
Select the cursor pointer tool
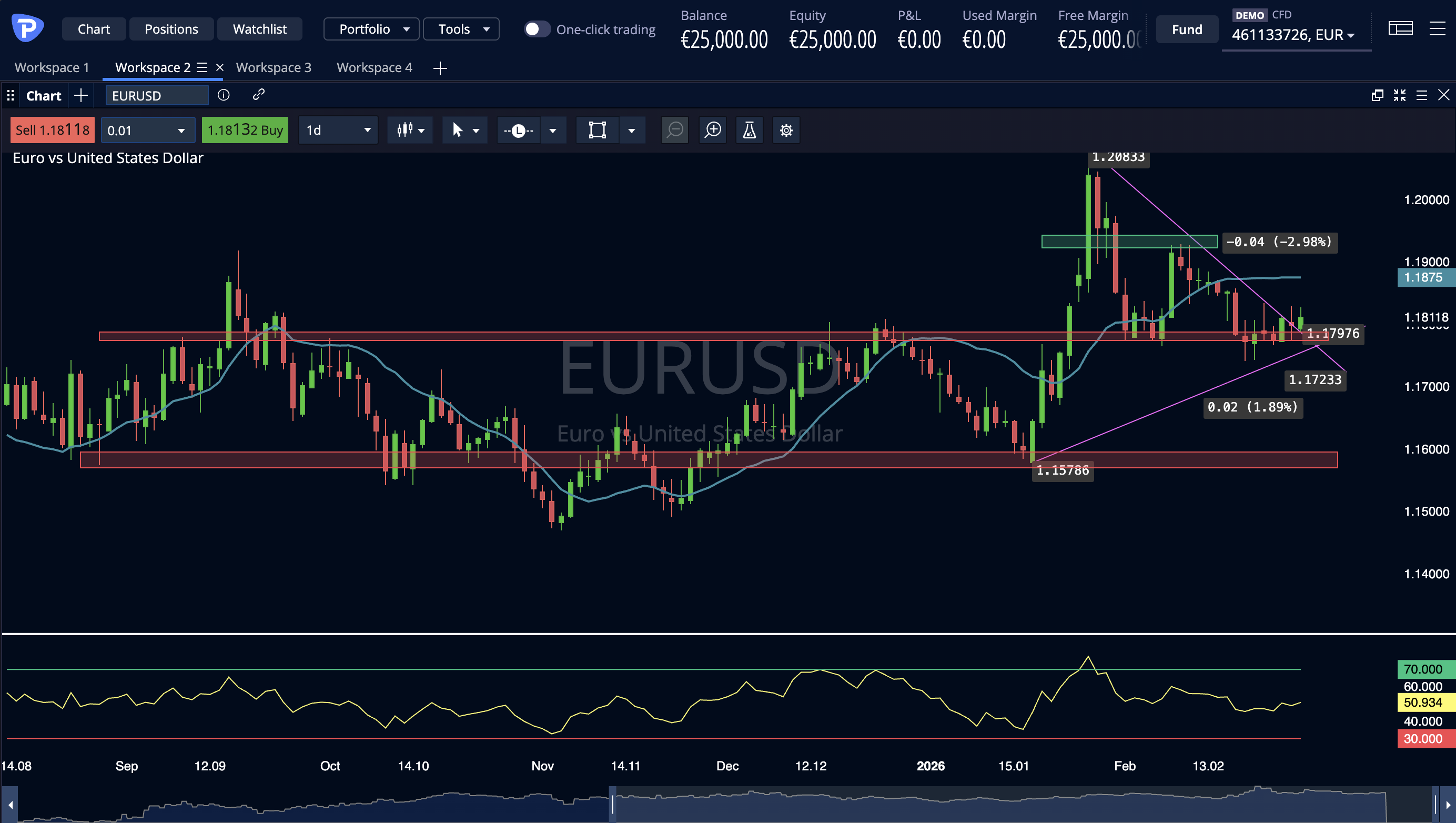click(x=457, y=131)
